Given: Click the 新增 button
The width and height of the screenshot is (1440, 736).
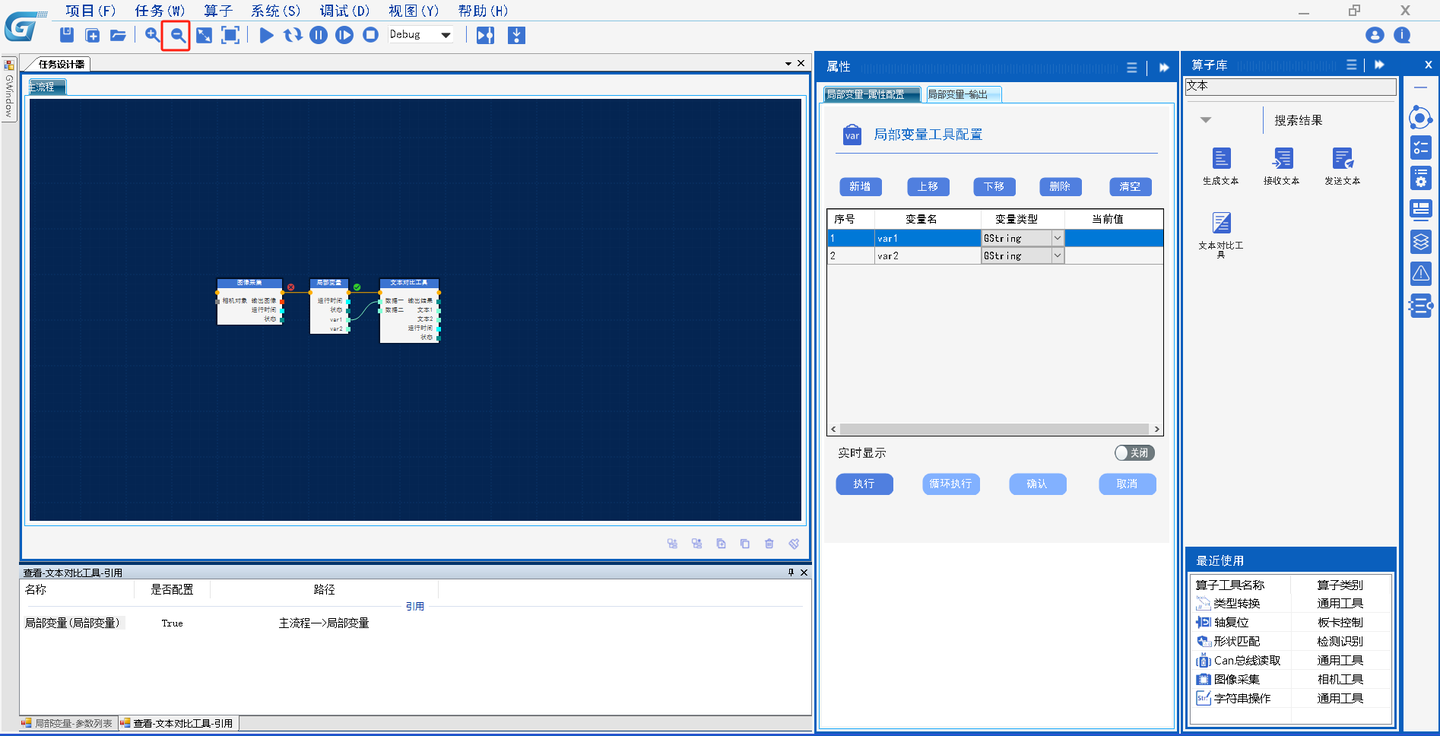Looking at the screenshot, I should pos(860,187).
